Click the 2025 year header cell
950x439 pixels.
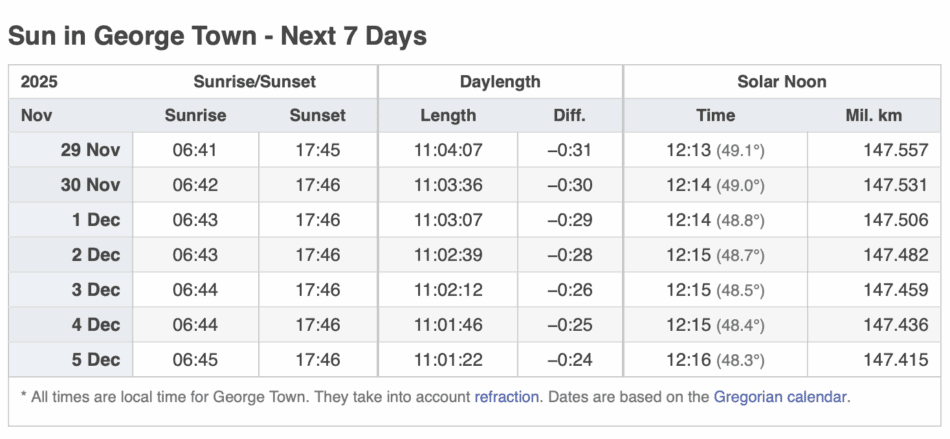pyautogui.click(x=39, y=82)
